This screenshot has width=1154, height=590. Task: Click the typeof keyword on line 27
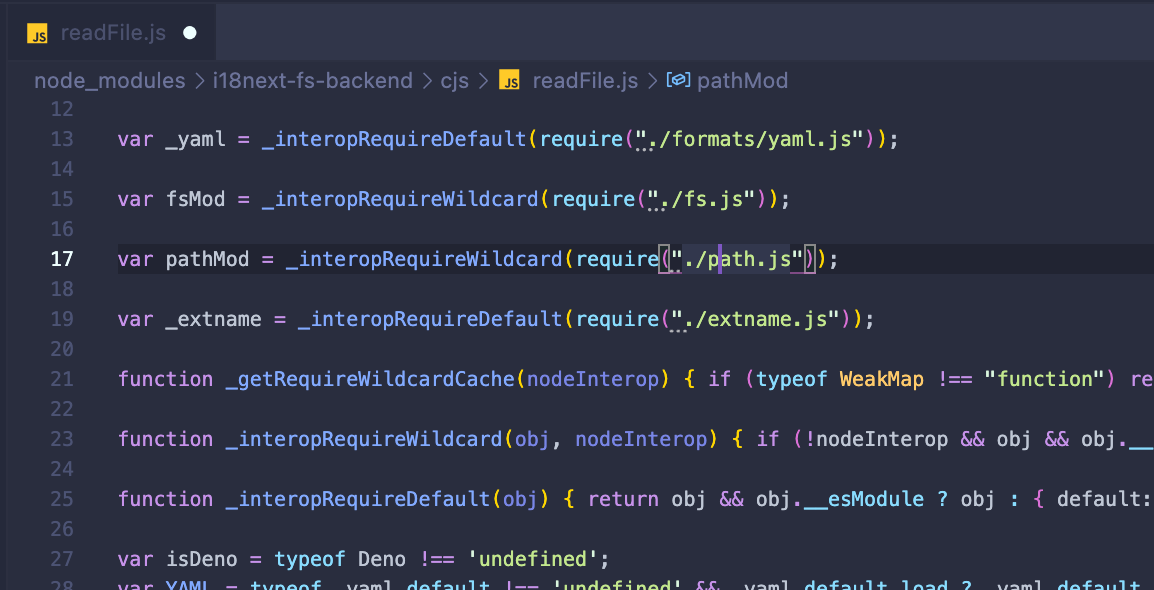coord(310,560)
